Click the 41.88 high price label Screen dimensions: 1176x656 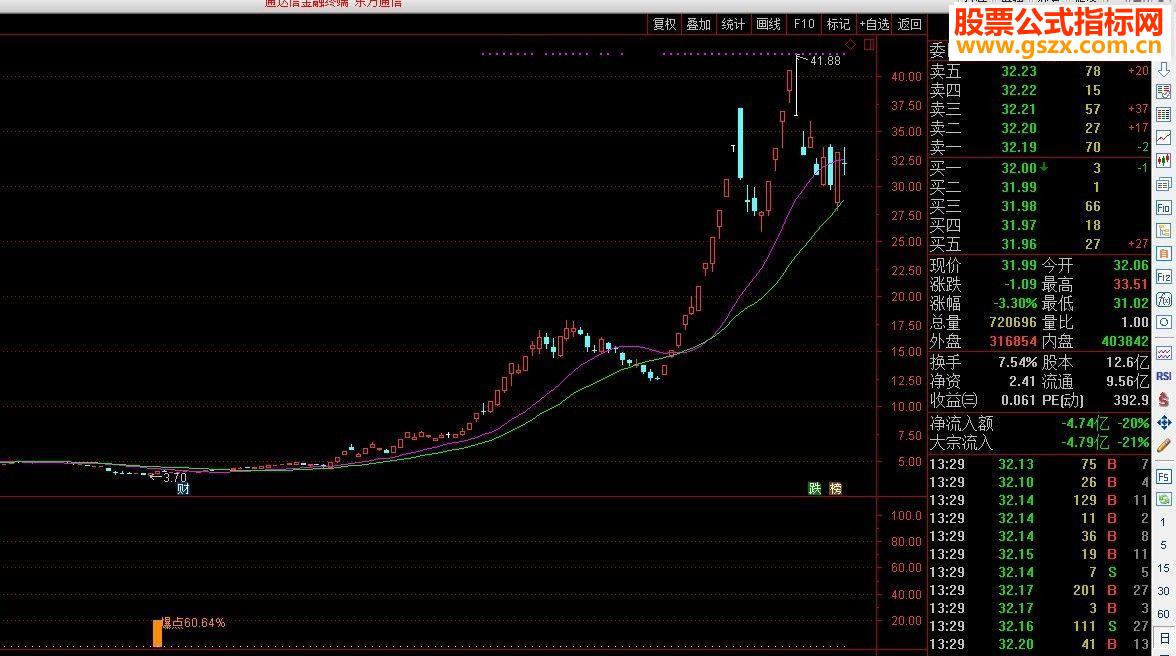(x=825, y=61)
